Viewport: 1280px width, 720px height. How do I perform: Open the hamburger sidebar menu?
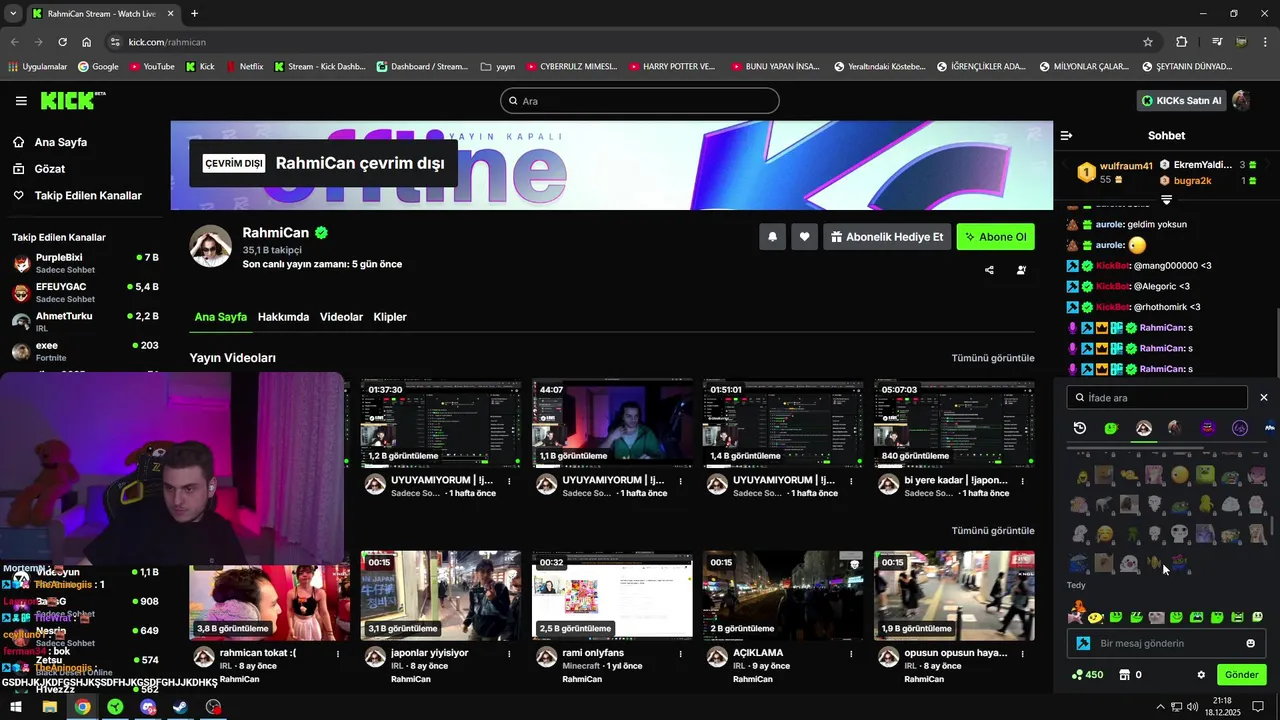(x=21, y=101)
